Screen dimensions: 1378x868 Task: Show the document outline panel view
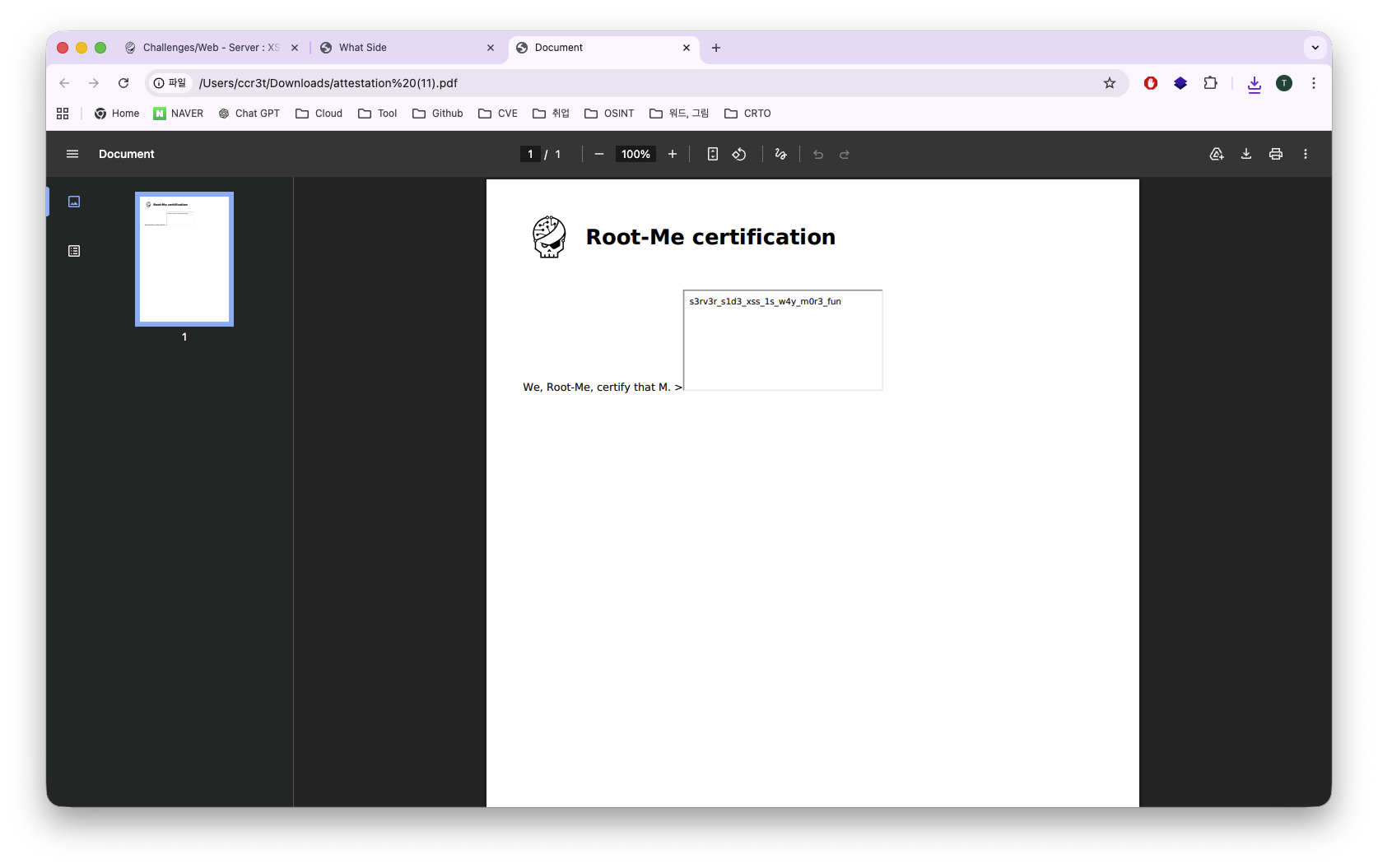click(x=74, y=251)
